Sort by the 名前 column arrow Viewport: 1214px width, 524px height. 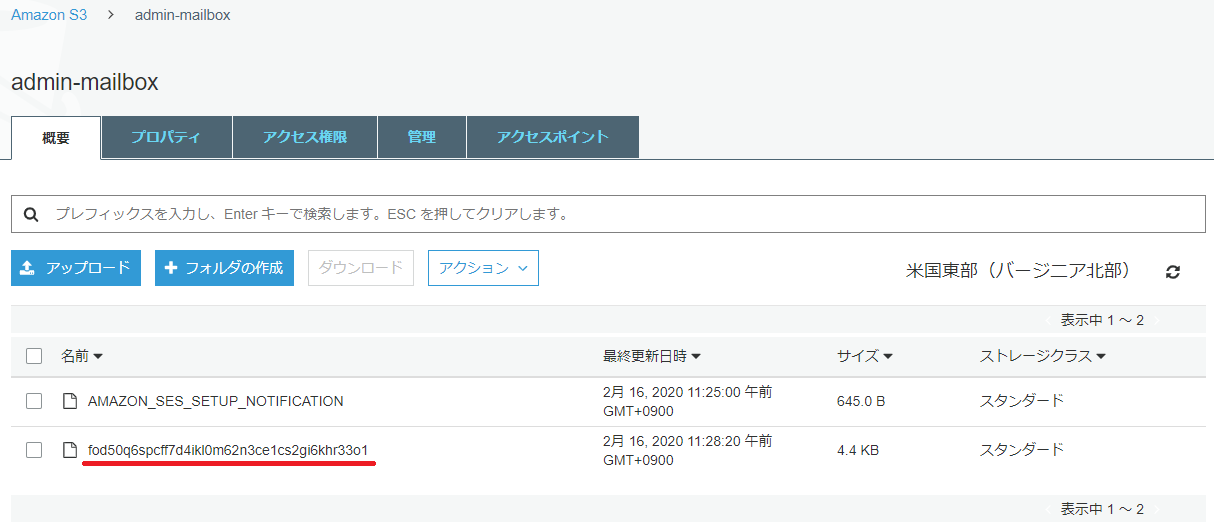click(x=98, y=357)
